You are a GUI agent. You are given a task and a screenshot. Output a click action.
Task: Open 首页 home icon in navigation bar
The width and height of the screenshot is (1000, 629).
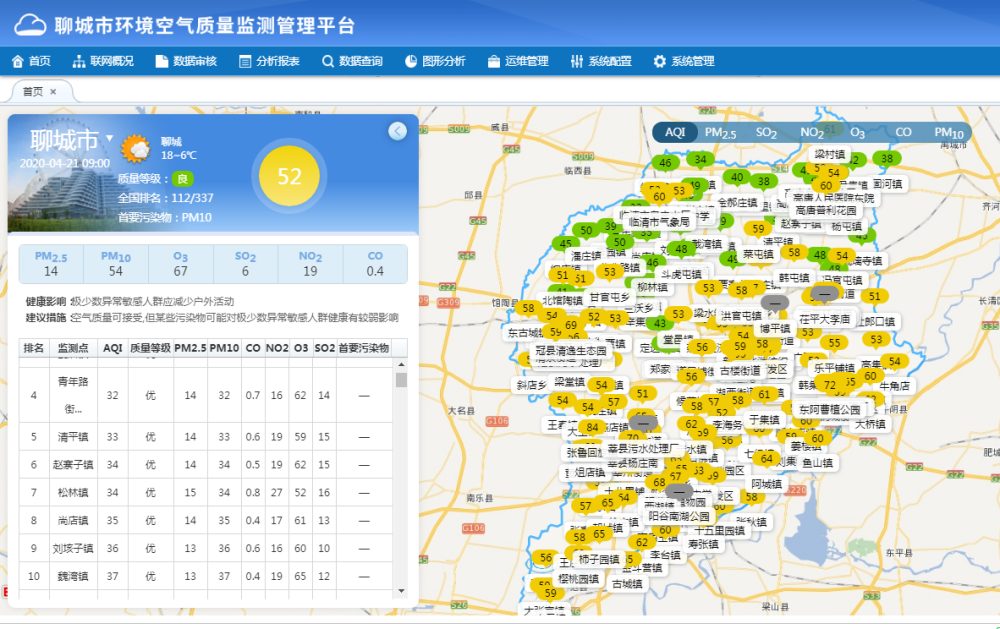18,61
